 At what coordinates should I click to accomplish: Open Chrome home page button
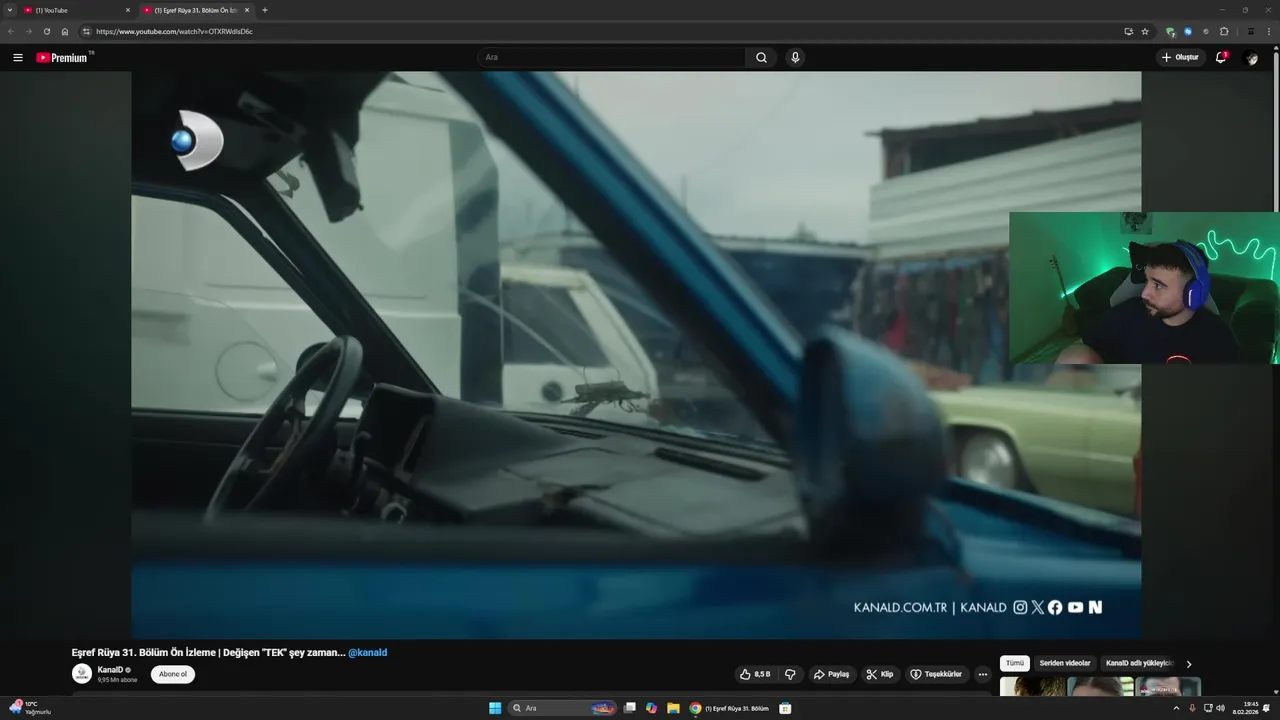65,31
